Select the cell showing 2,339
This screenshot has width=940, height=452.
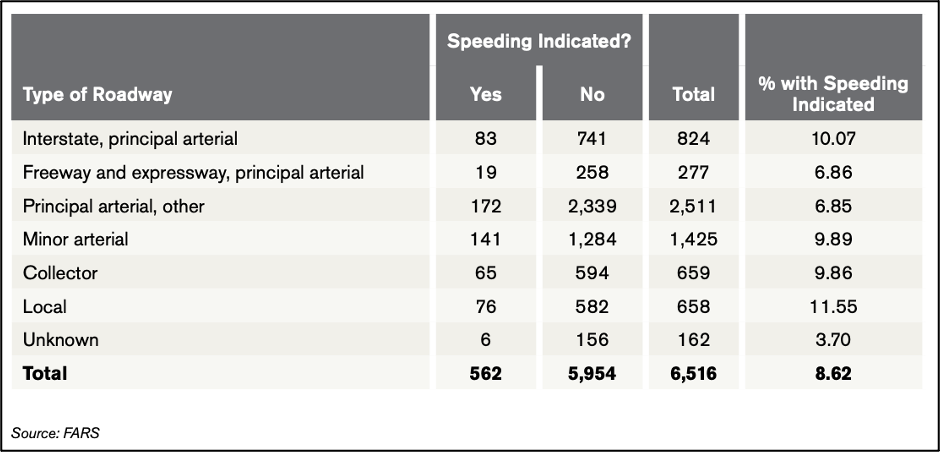(x=593, y=207)
